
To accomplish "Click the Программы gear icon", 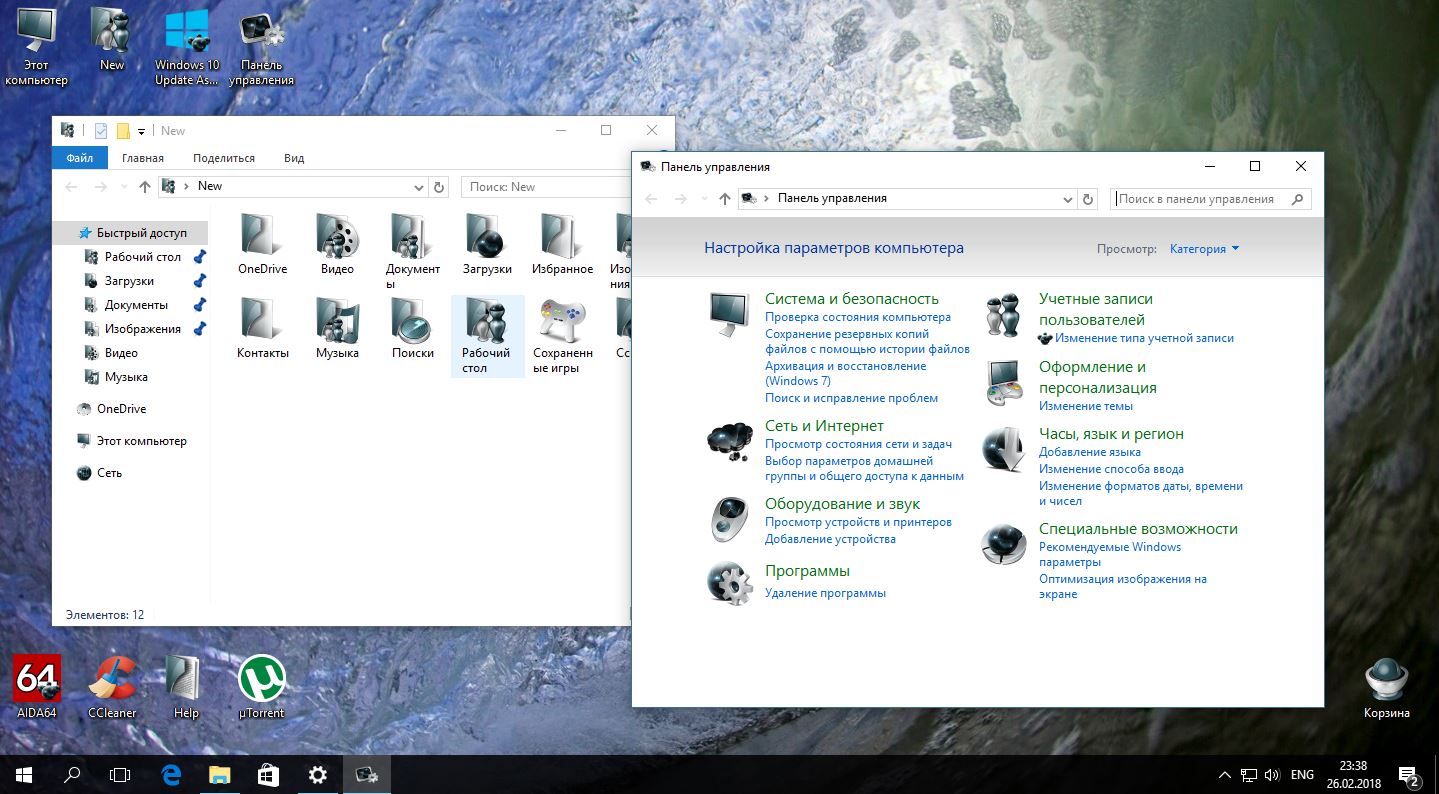I will click(729, 582).
